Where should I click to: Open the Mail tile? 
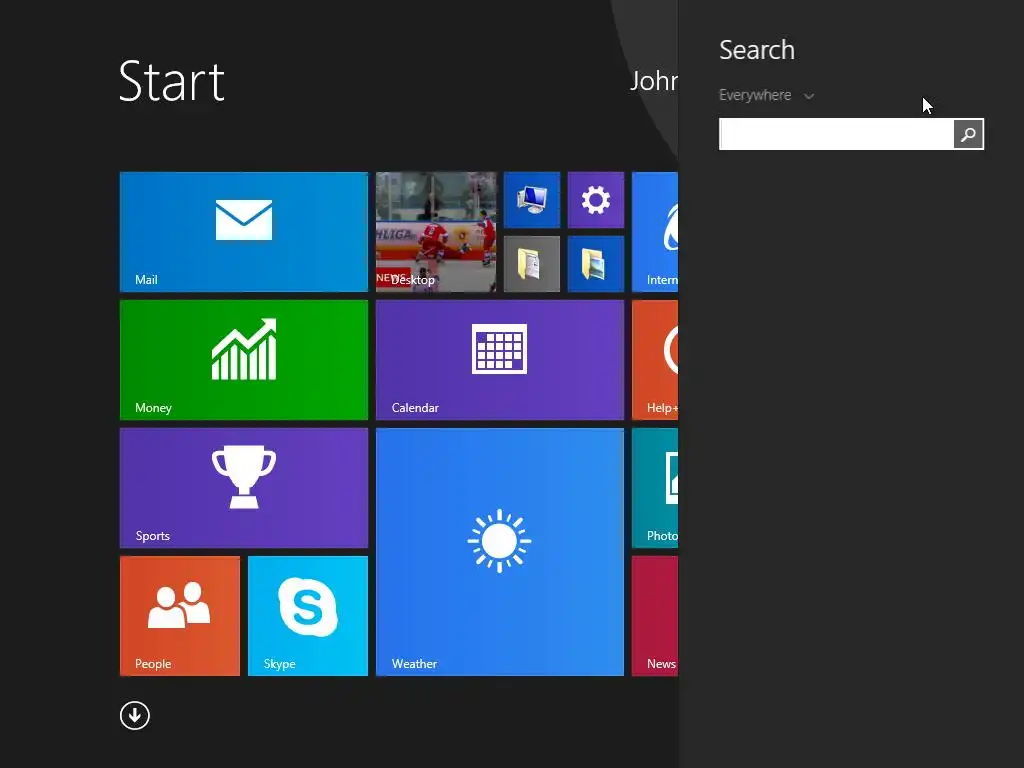(x=244, y=232)
